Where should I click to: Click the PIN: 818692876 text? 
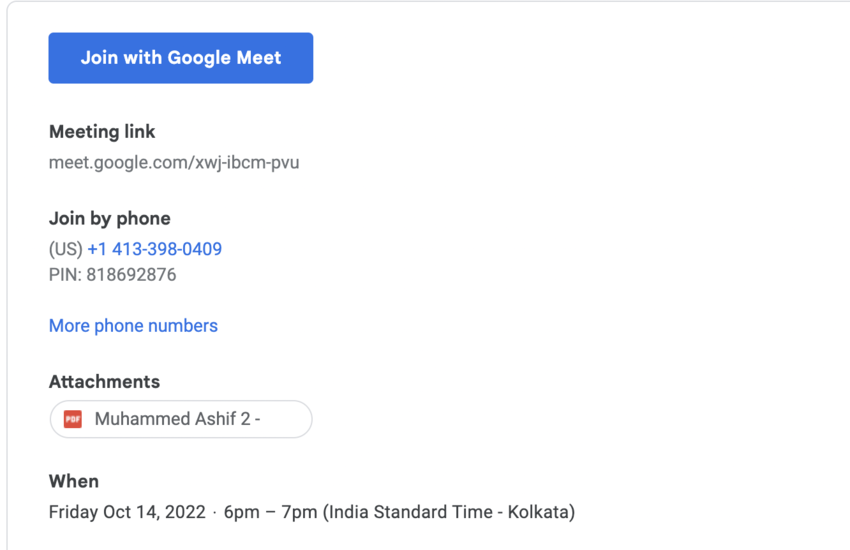[x=112, y=275]
